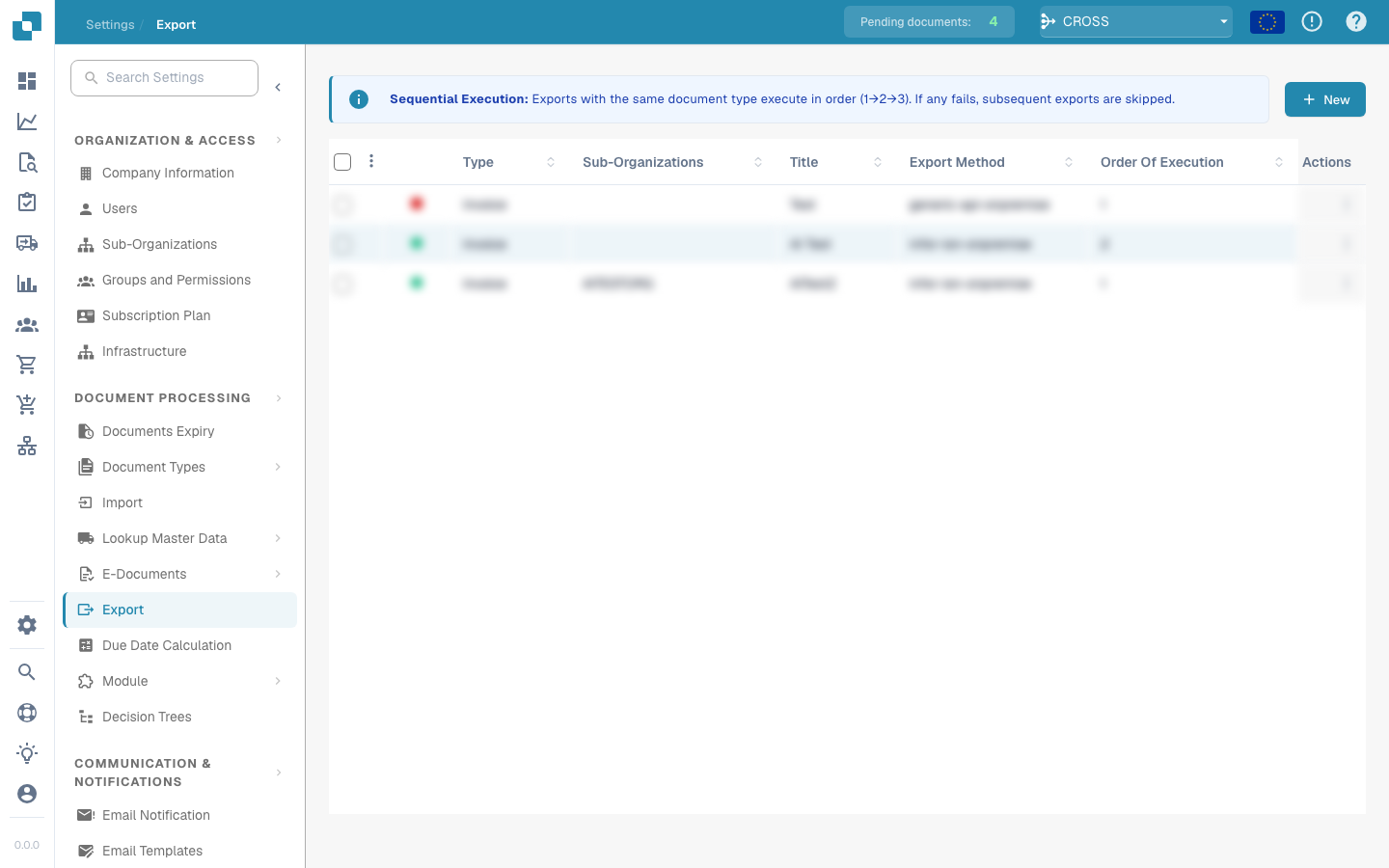Open the delivery truck icon in rail
The height and width of the screenshot is (868, 1389).
[27, 243]
